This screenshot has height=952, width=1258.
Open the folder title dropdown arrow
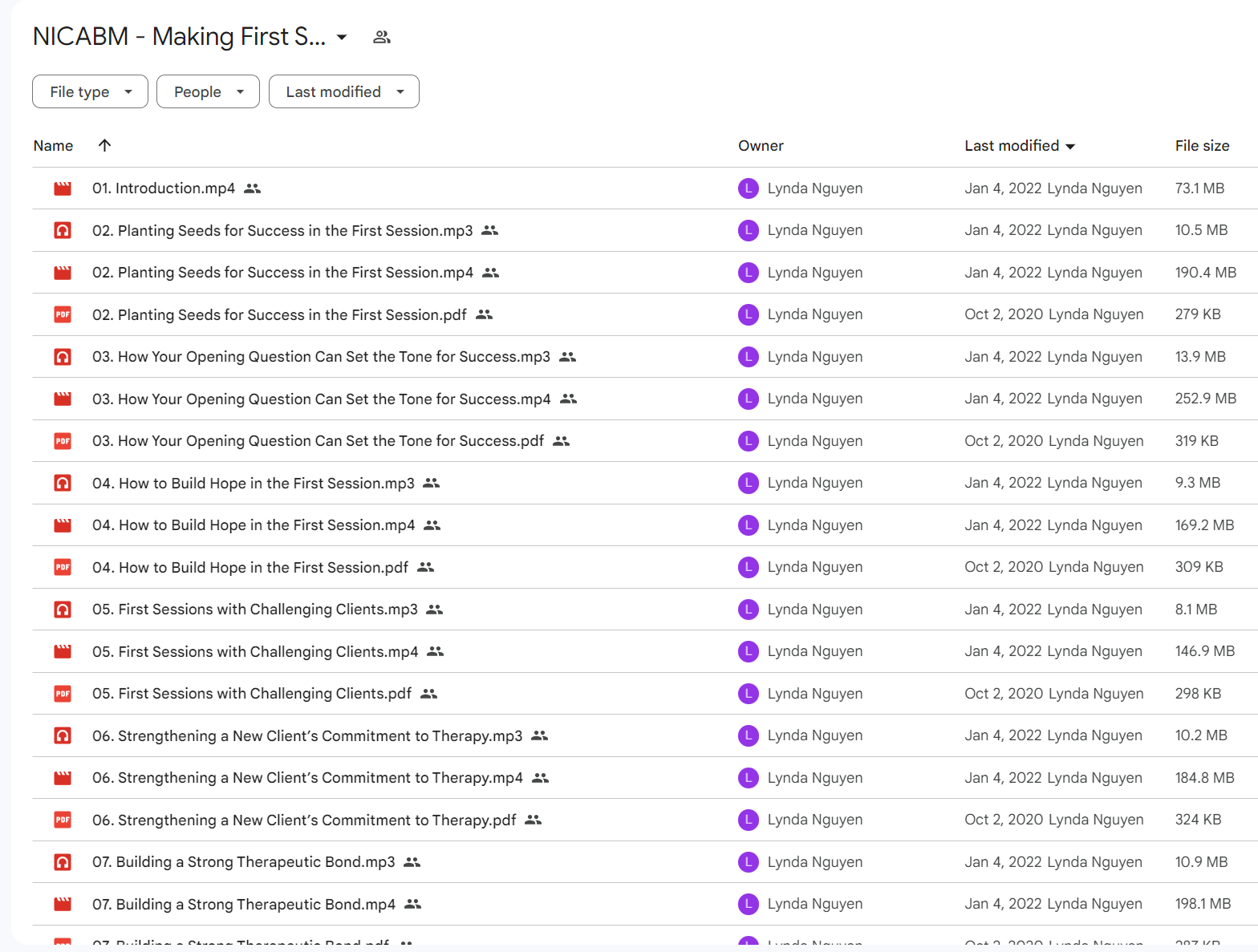click(342, 37)
